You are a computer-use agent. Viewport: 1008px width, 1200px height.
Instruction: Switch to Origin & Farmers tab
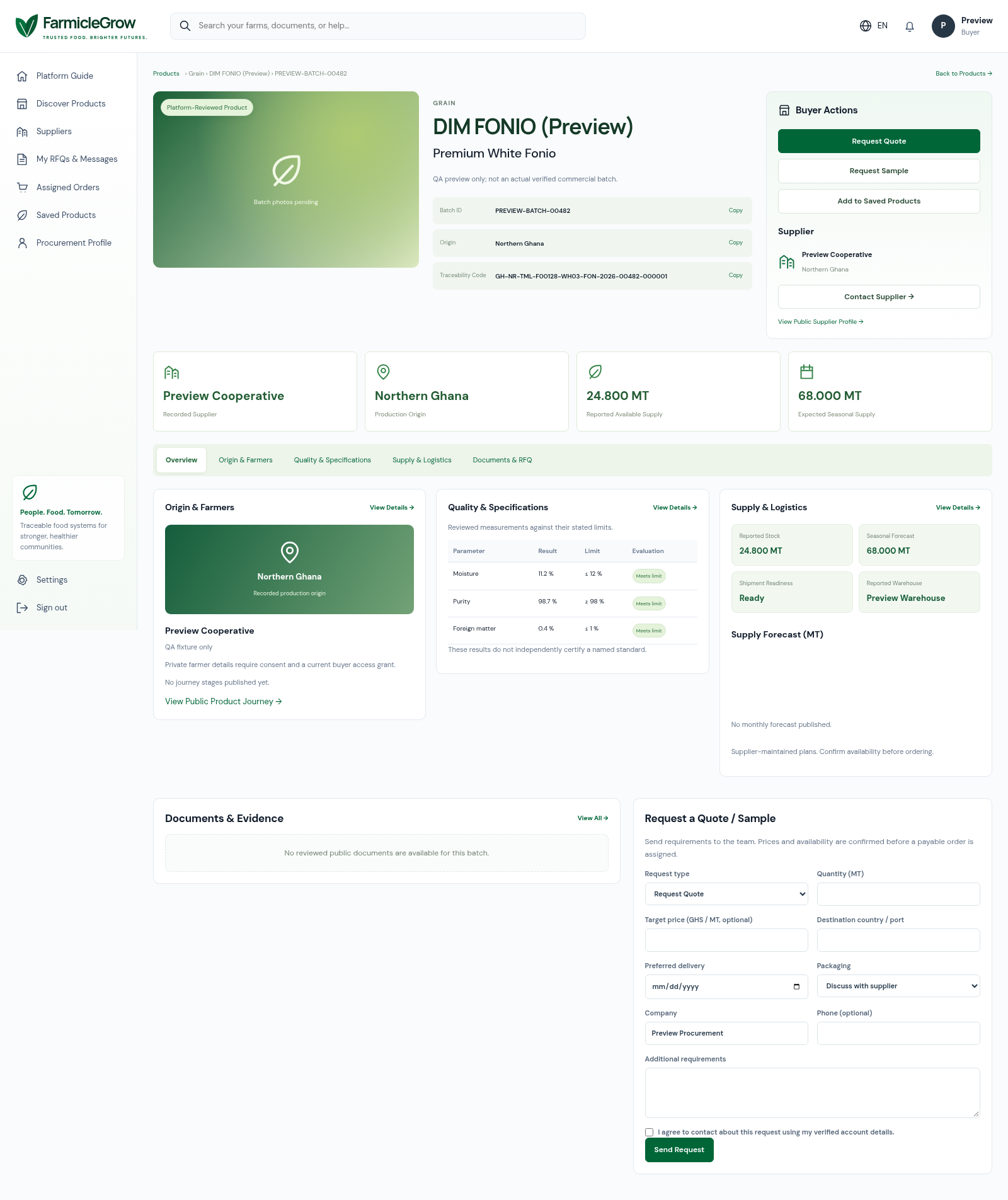pyautogui.click(x=246, y=460)
